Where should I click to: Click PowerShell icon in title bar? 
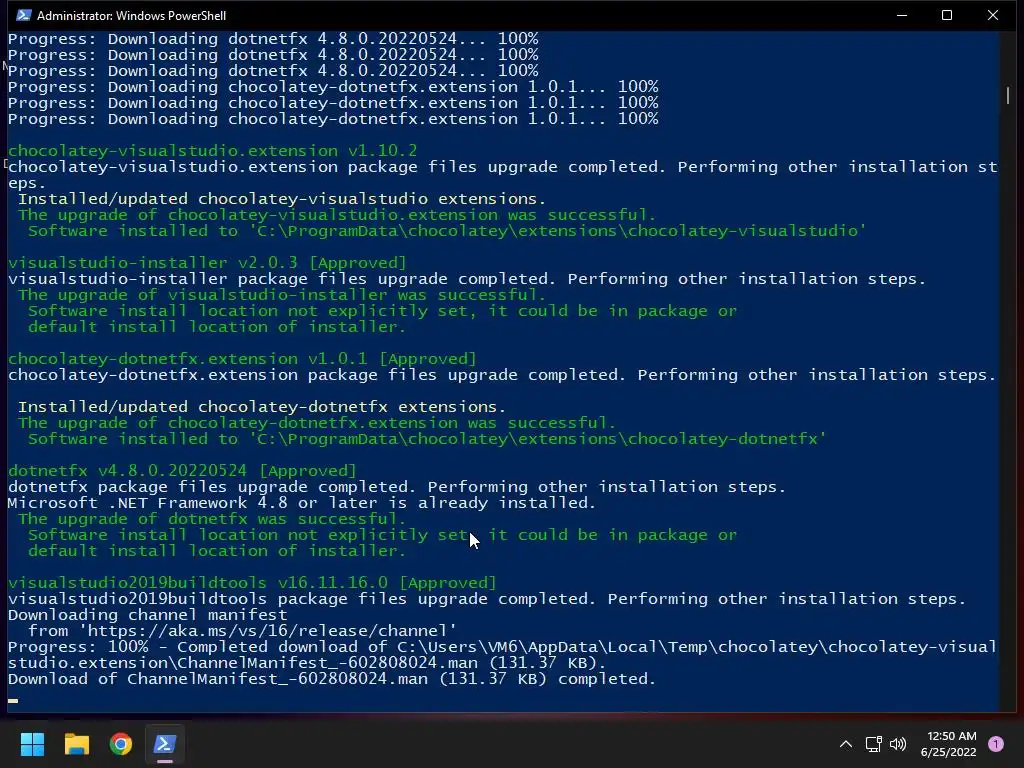pos(24,15)
